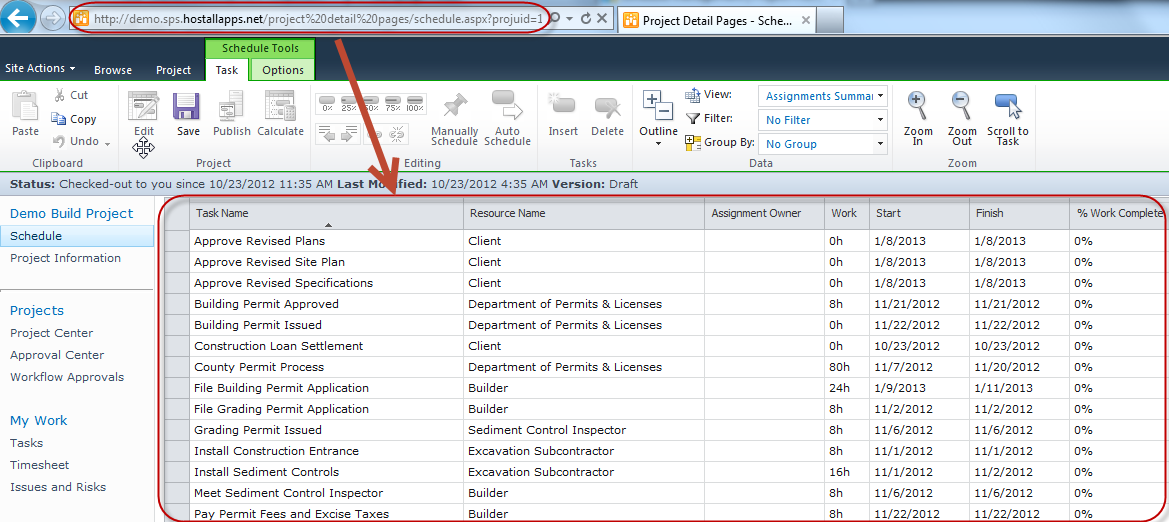This screenshot has height=522, width=1169.
Task: Sort by the Task Name column header
Action: pos(327,214)
